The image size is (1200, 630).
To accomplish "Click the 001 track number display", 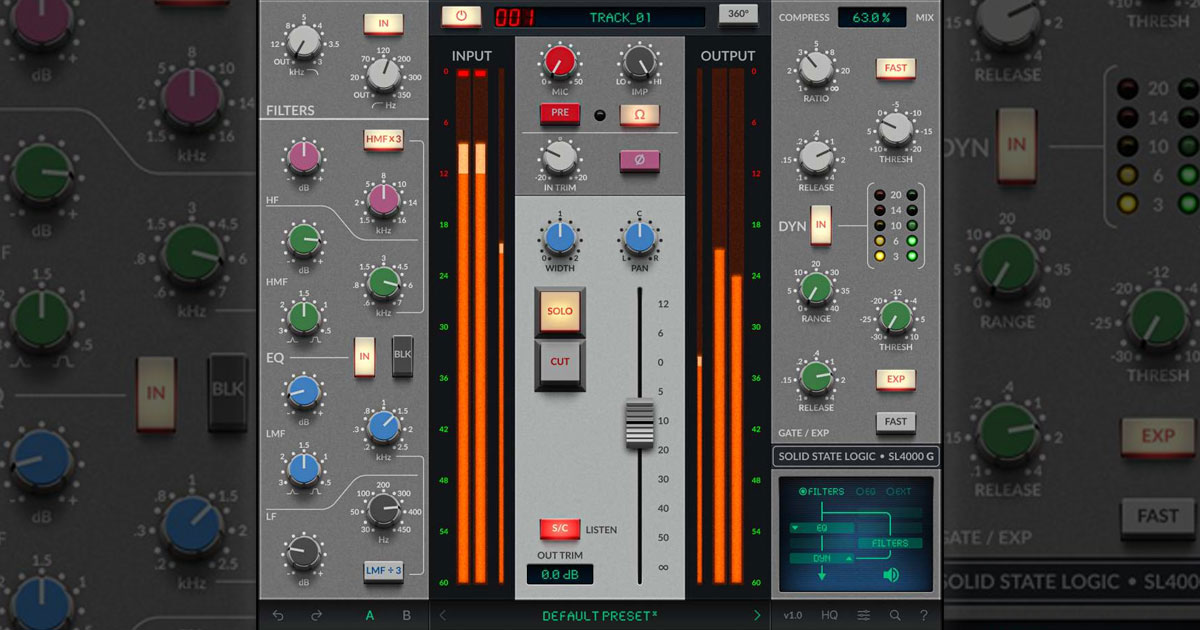I will click(516, 17).
